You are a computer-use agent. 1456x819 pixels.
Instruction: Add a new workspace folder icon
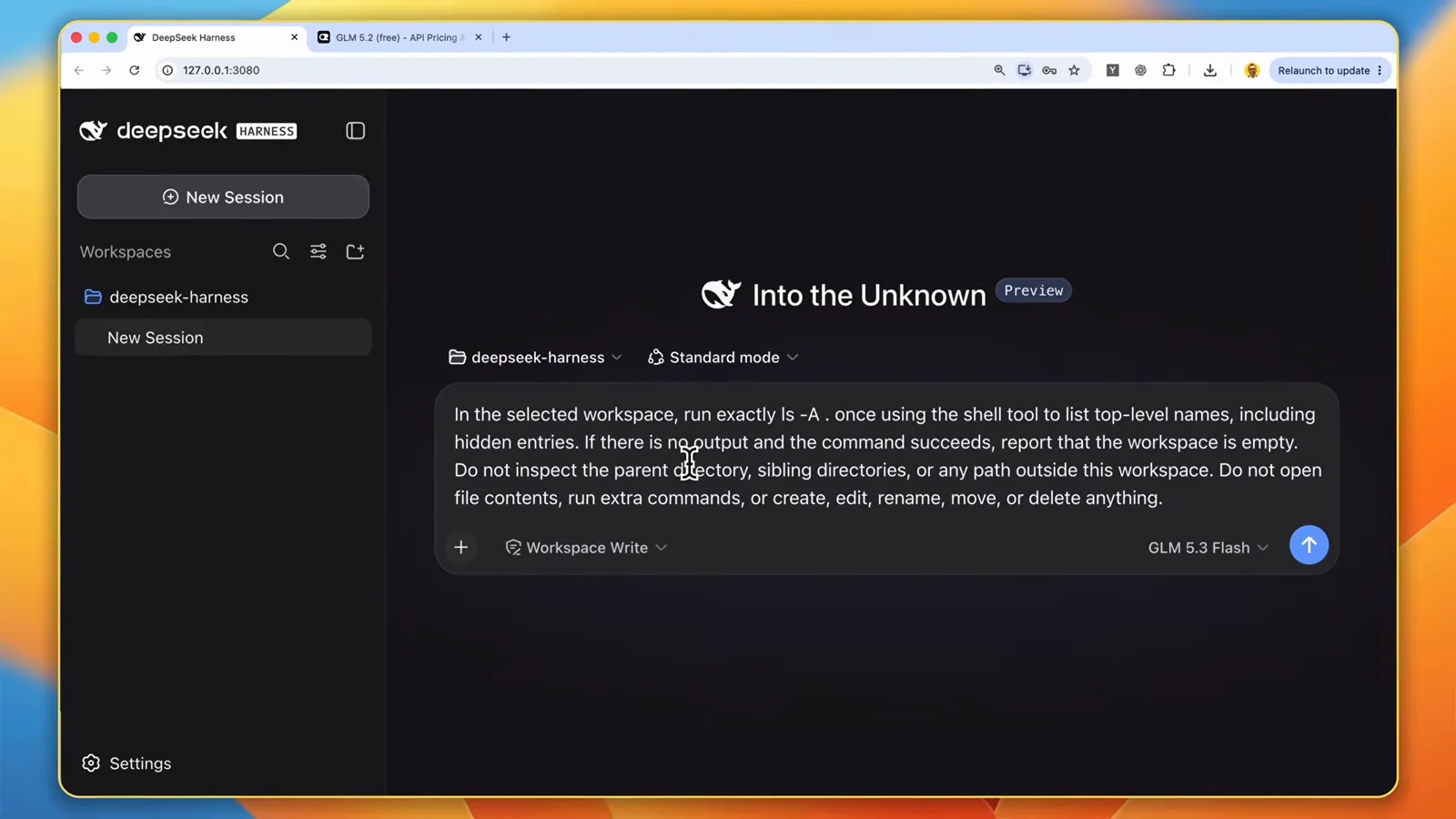[355, 251]
